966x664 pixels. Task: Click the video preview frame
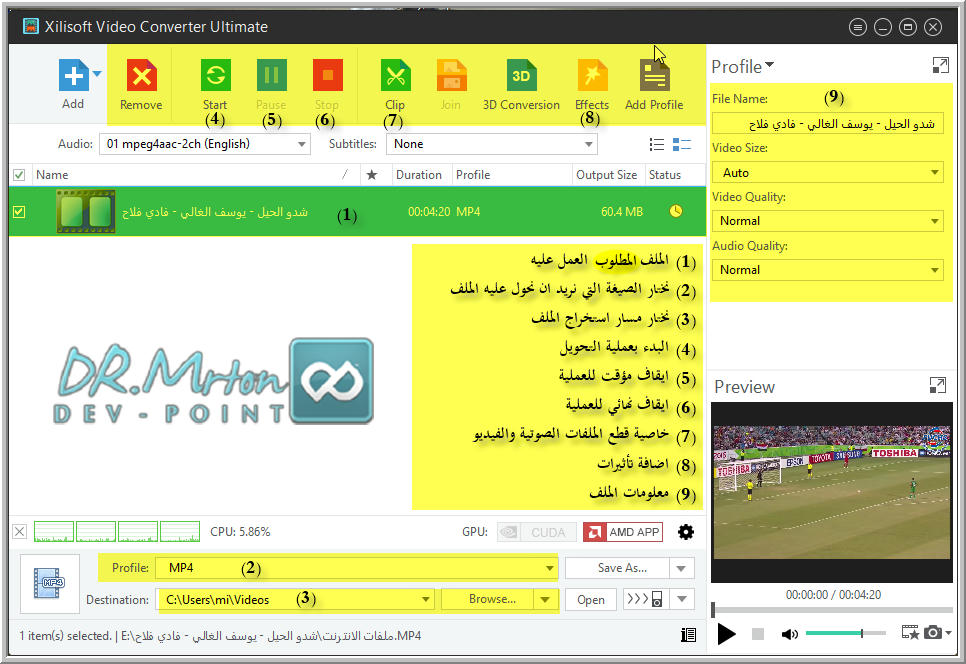tap(832, 492)
